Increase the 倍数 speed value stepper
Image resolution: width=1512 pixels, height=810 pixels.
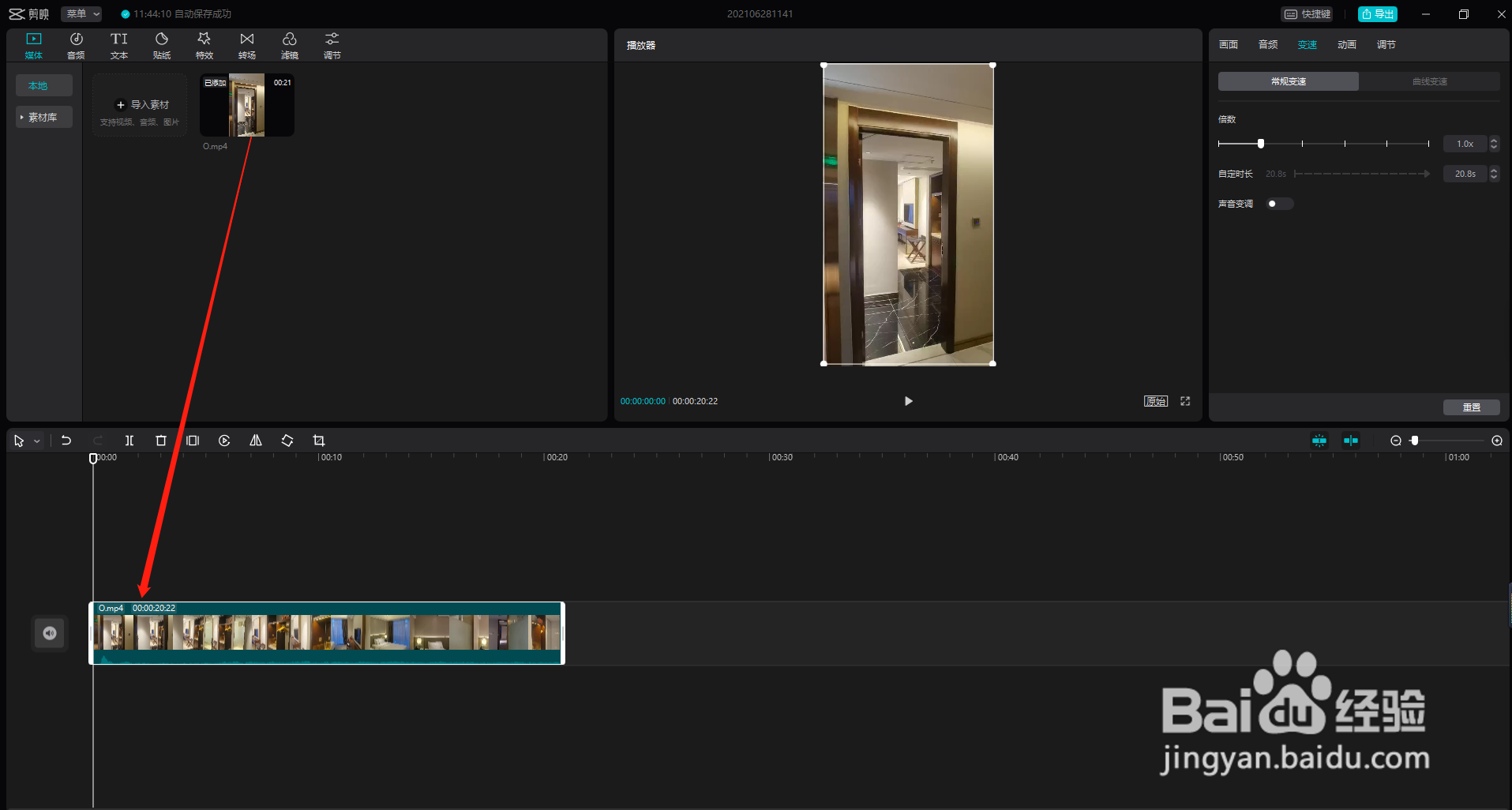[1494, 140]
